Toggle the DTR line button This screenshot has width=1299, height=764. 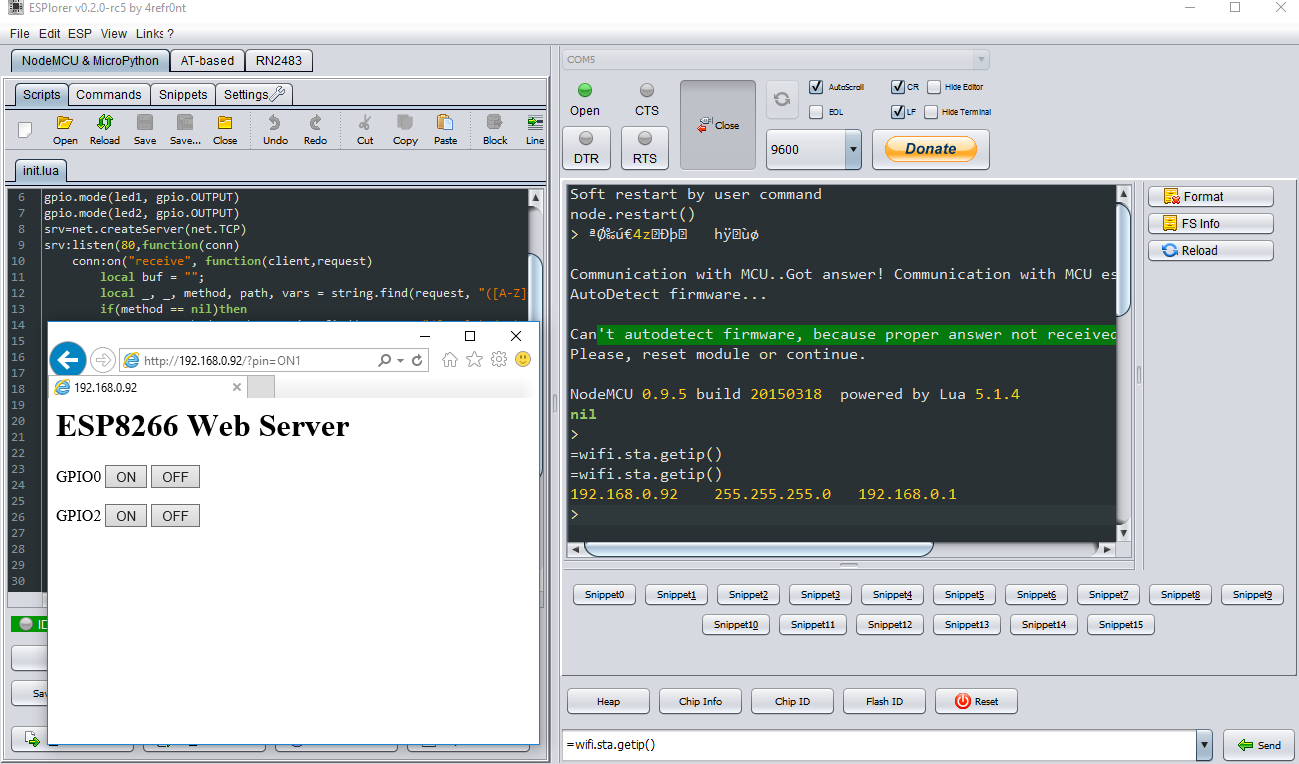(586, 147)
